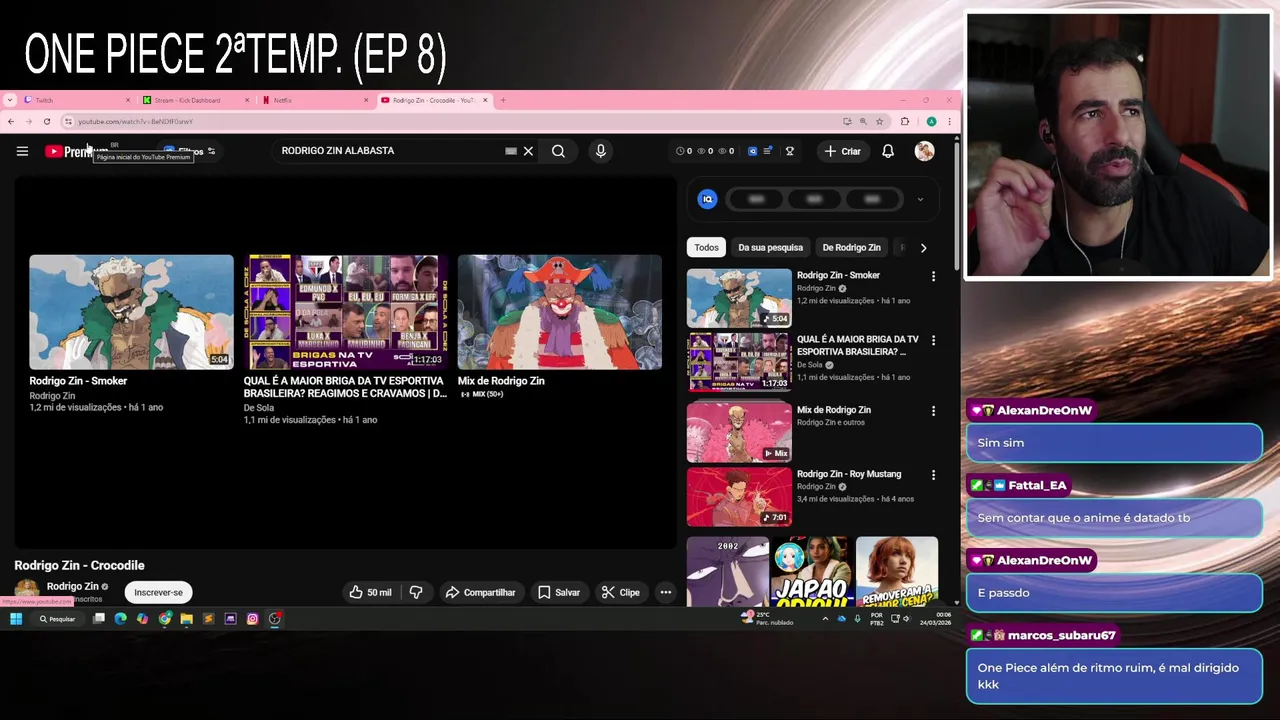Expand the IQ panel chevron
1280x720 pixels.
coord(920,199)
